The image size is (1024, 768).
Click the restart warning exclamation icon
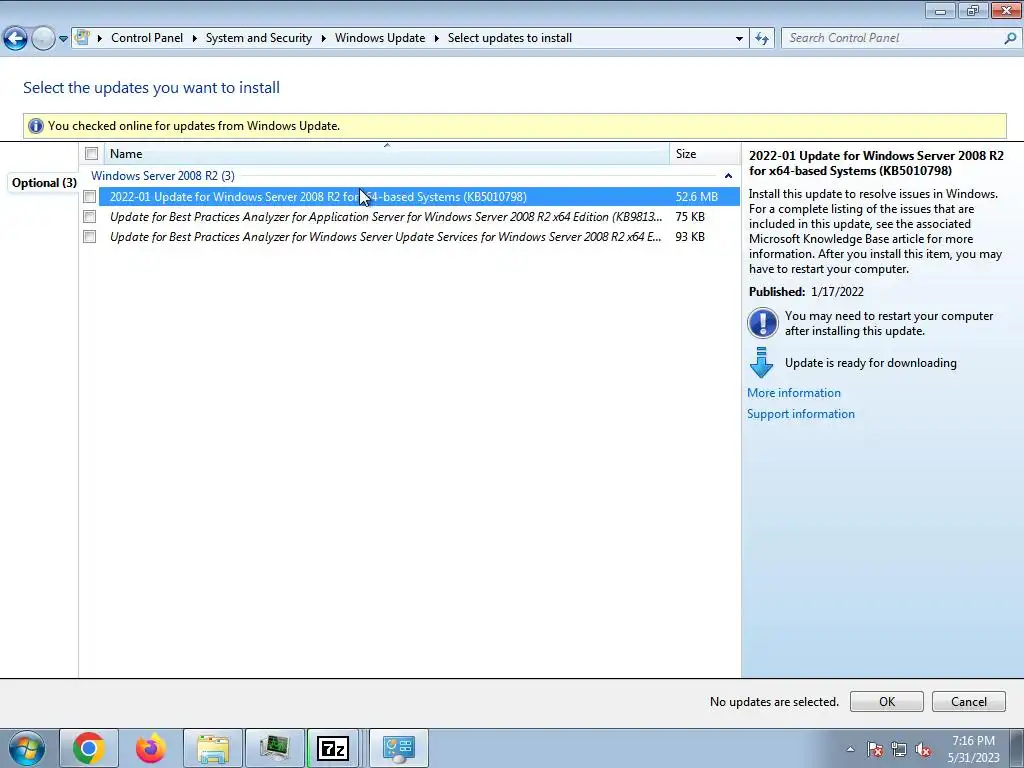click(x=762, y=323)
